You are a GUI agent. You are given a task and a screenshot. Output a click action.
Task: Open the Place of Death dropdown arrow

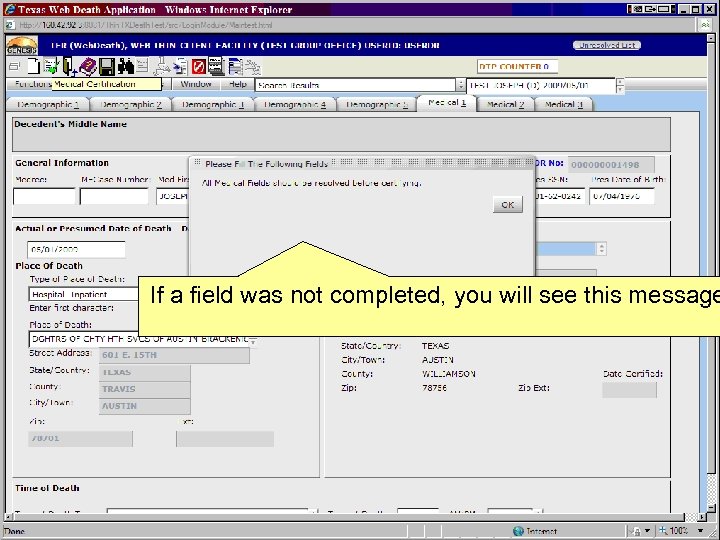pos(253,340)
